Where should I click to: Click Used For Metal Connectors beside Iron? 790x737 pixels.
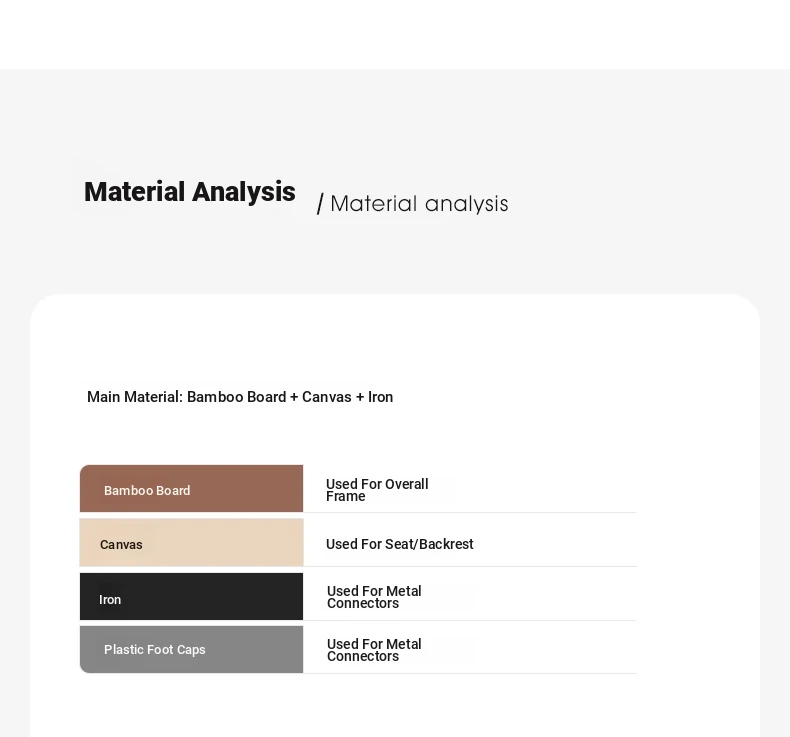point(374,597)
